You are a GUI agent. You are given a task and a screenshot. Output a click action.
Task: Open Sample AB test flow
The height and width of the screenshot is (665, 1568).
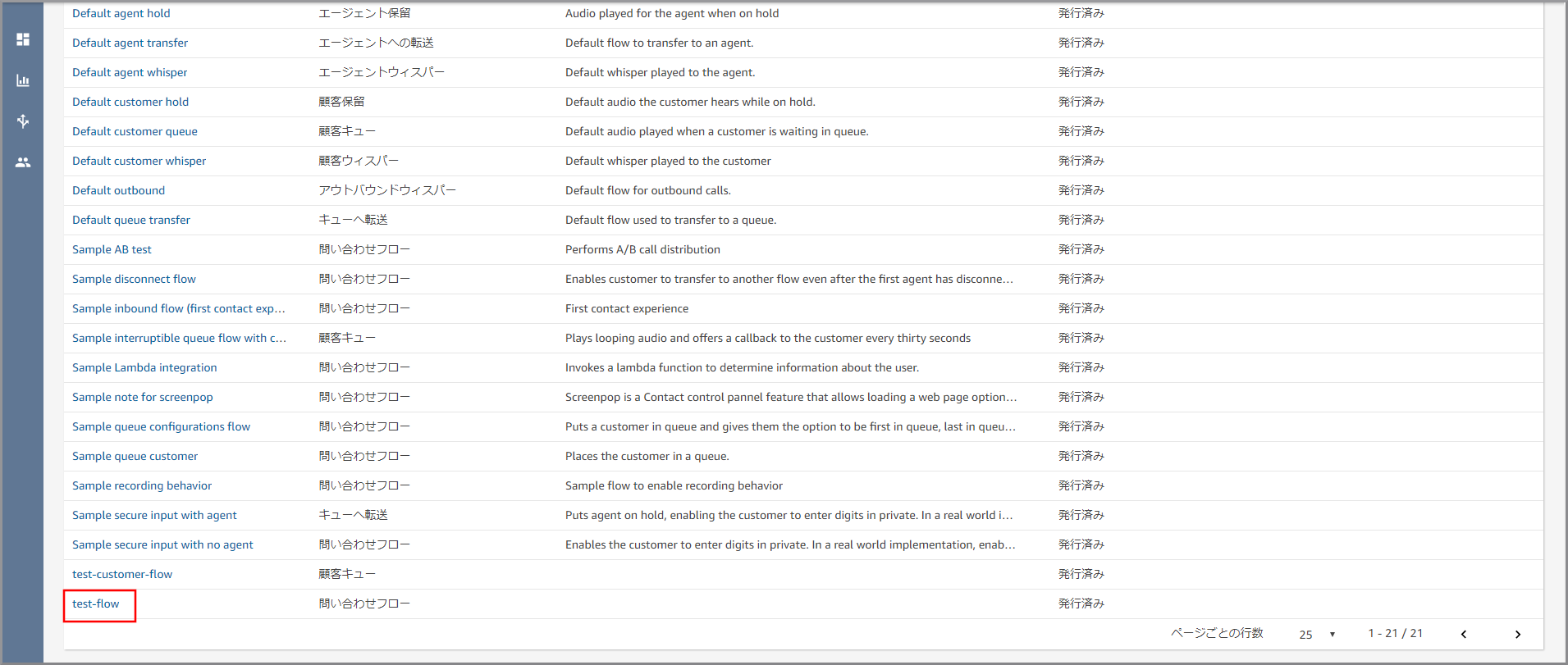coord(112,250)
